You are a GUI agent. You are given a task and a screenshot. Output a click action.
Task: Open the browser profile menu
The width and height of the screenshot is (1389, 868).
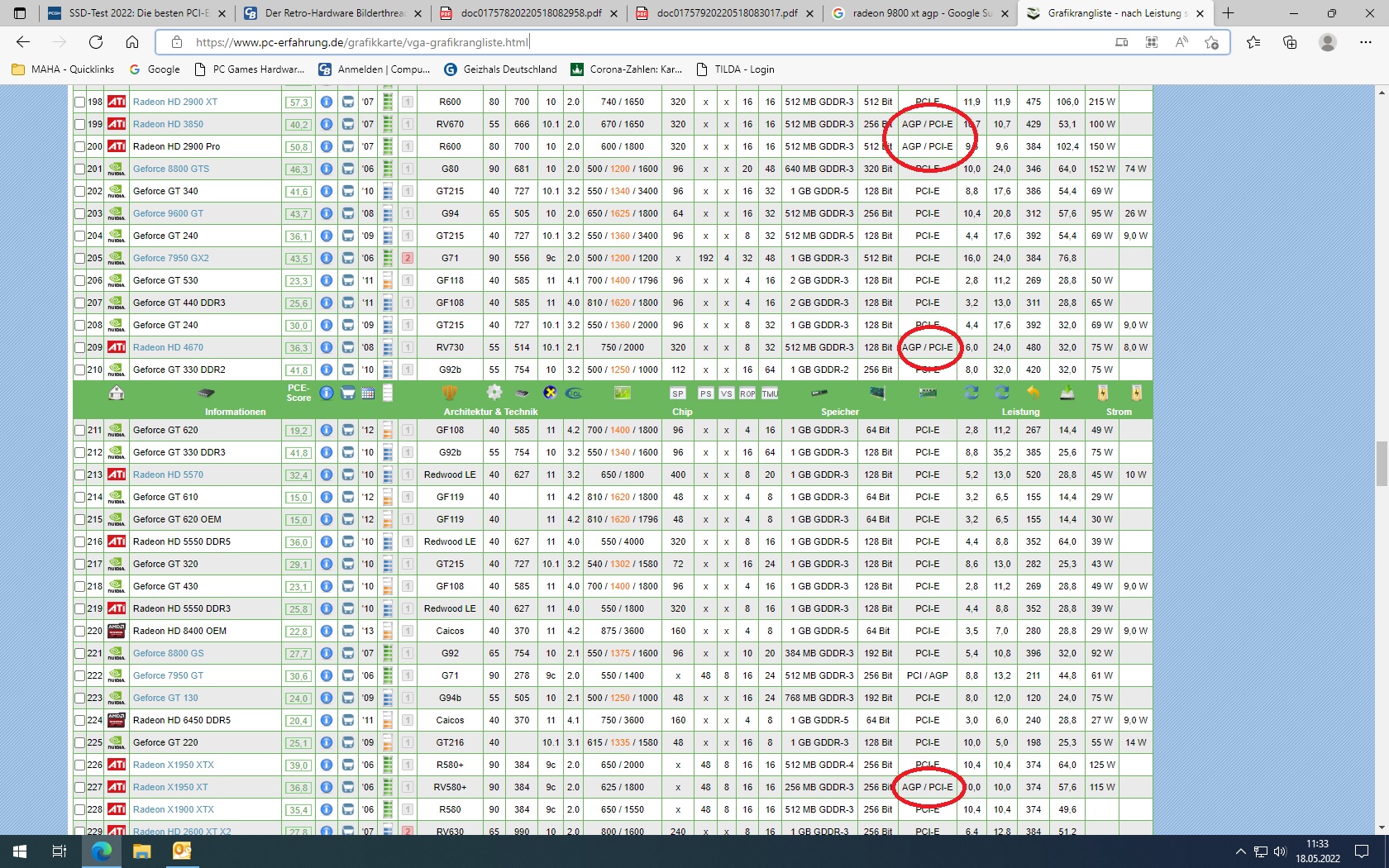(1328, 42)
